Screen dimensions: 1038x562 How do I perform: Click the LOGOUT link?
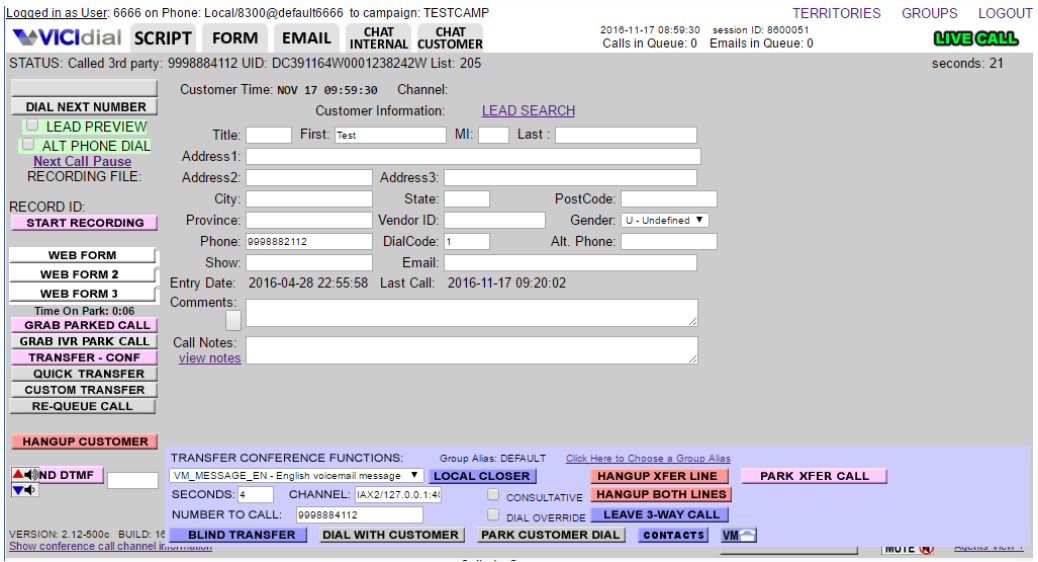[x=1004, y=13]
